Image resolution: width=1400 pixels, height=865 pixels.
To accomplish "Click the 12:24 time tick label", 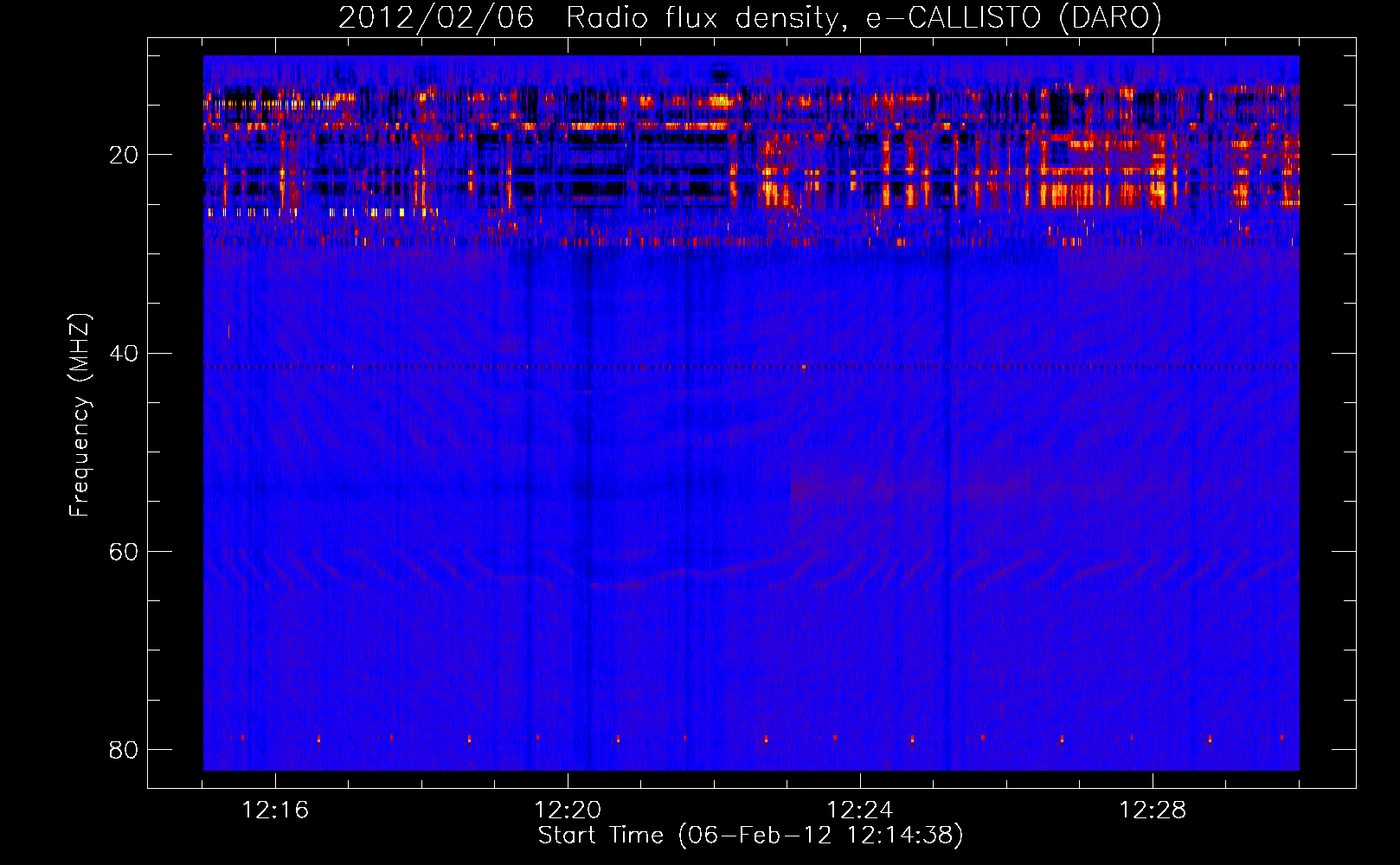I will pyautogui.click(x=860, y=811).
